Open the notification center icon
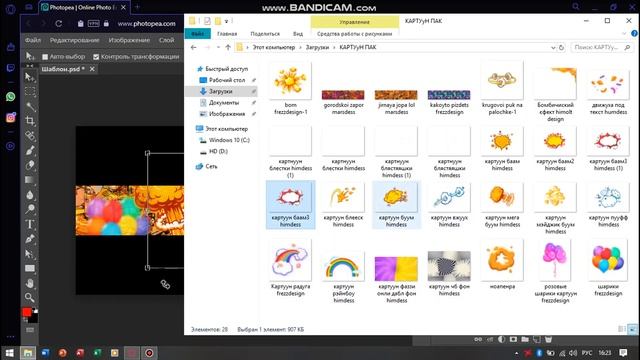640x360 pixels. tap(623, 353)
